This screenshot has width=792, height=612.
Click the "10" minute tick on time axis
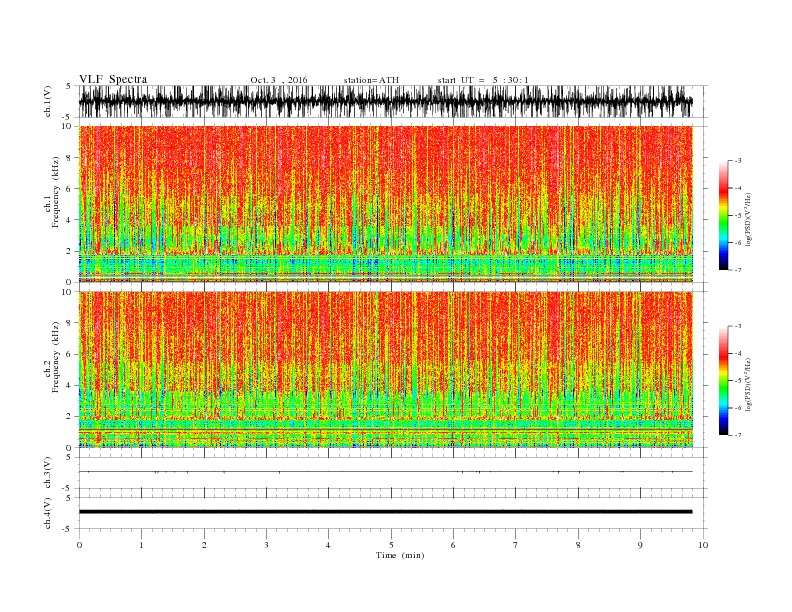coord(703,545)
